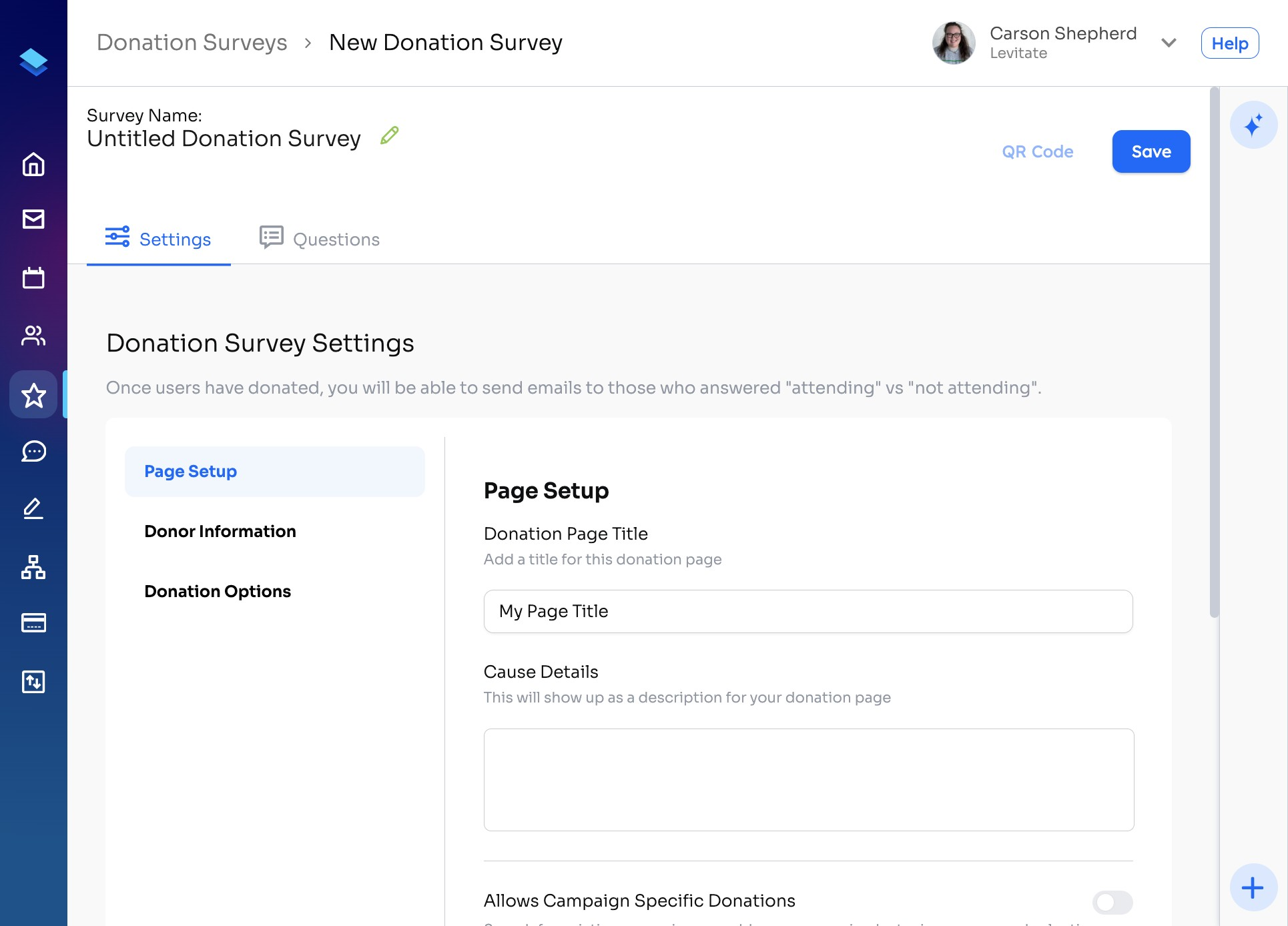The image size is (1288, 926).
Task: Switch to the Questions tab
Action: 320,239
